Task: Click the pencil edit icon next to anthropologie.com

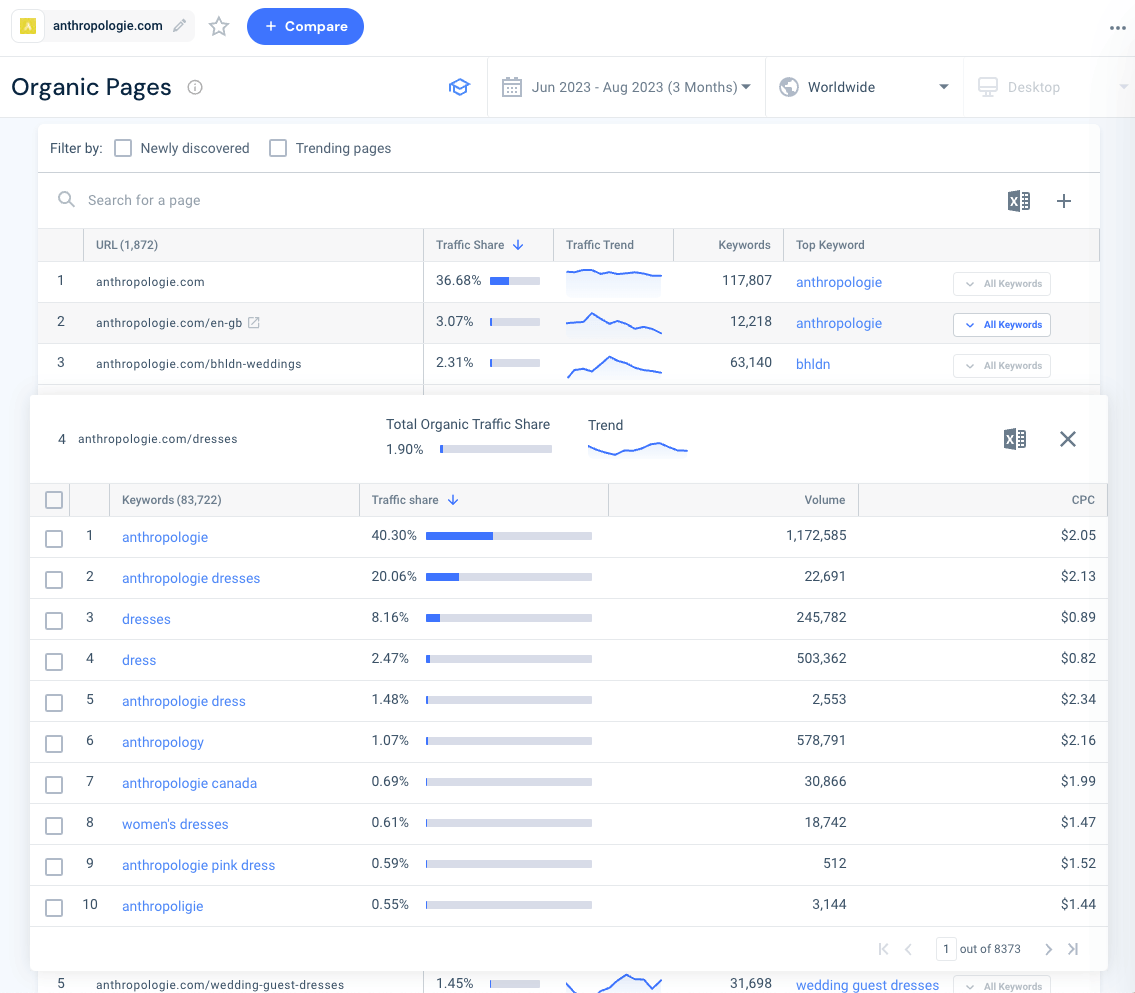Action: [180, 26]
